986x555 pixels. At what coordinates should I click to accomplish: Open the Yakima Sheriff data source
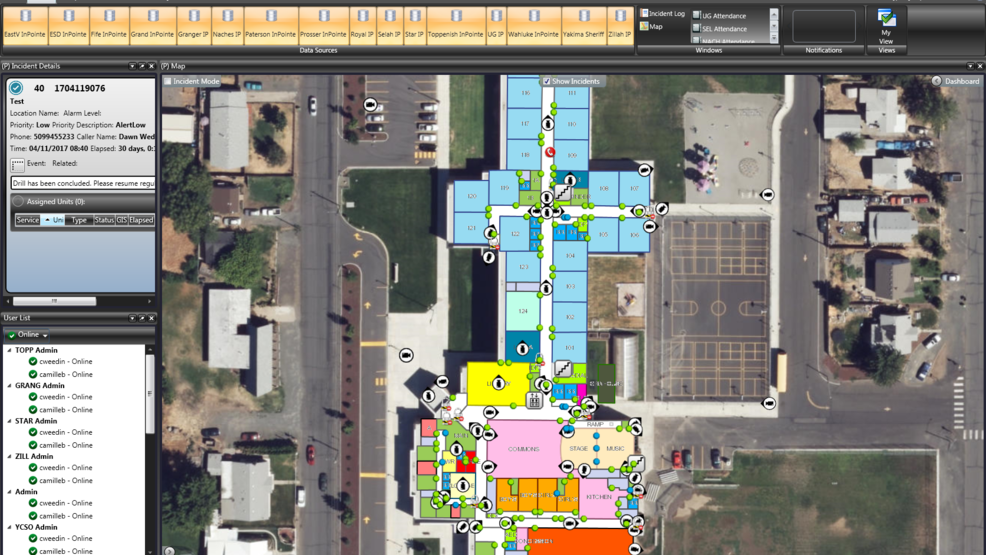(584, 25)
